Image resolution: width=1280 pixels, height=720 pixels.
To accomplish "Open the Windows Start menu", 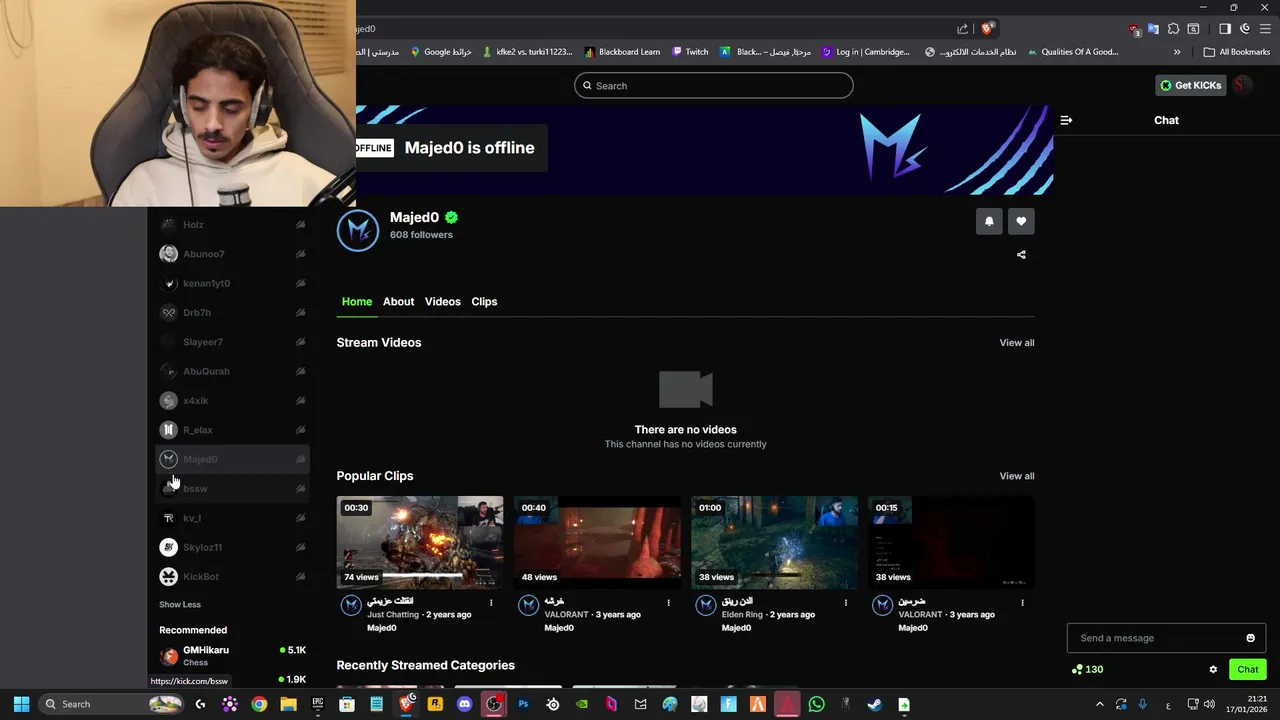I will click(x=21, y=704).
